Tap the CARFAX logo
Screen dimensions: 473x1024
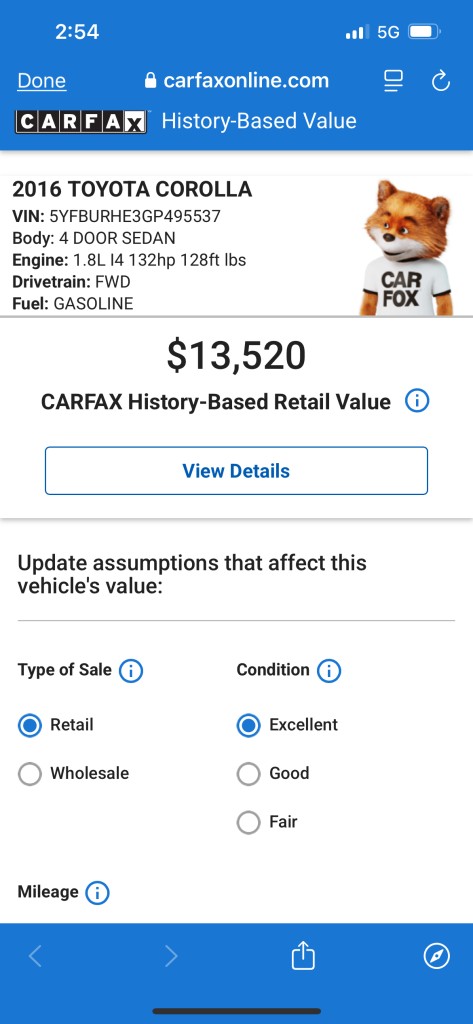click(81, 122)
